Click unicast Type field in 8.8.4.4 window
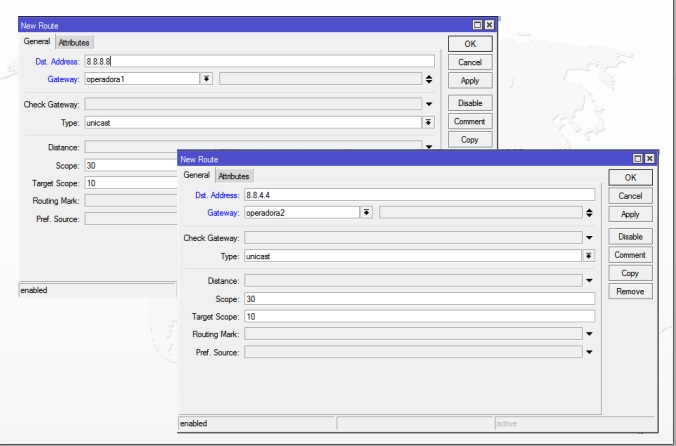This screenshot has height=446, width=676. point(413,256)
